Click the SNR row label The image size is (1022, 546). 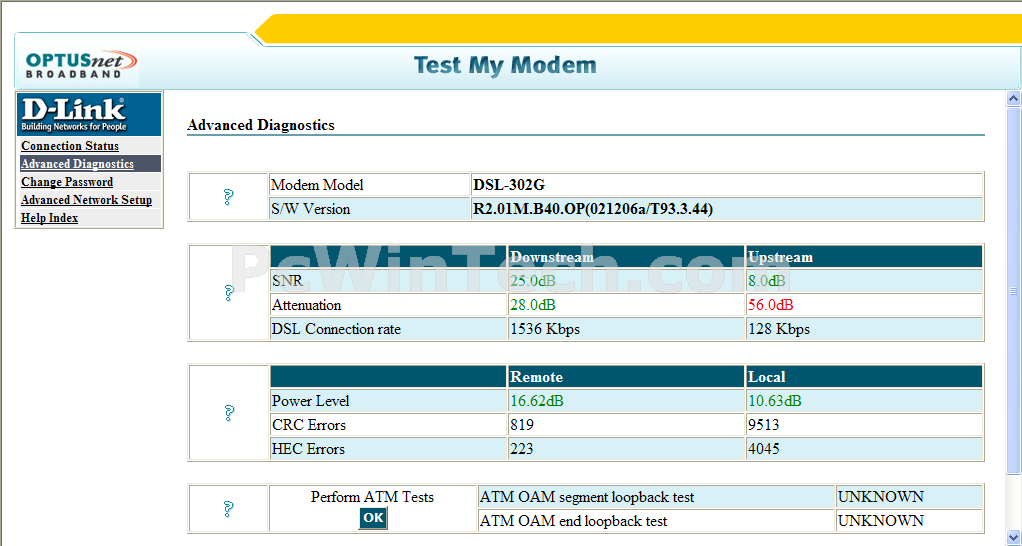coord(287,281)
